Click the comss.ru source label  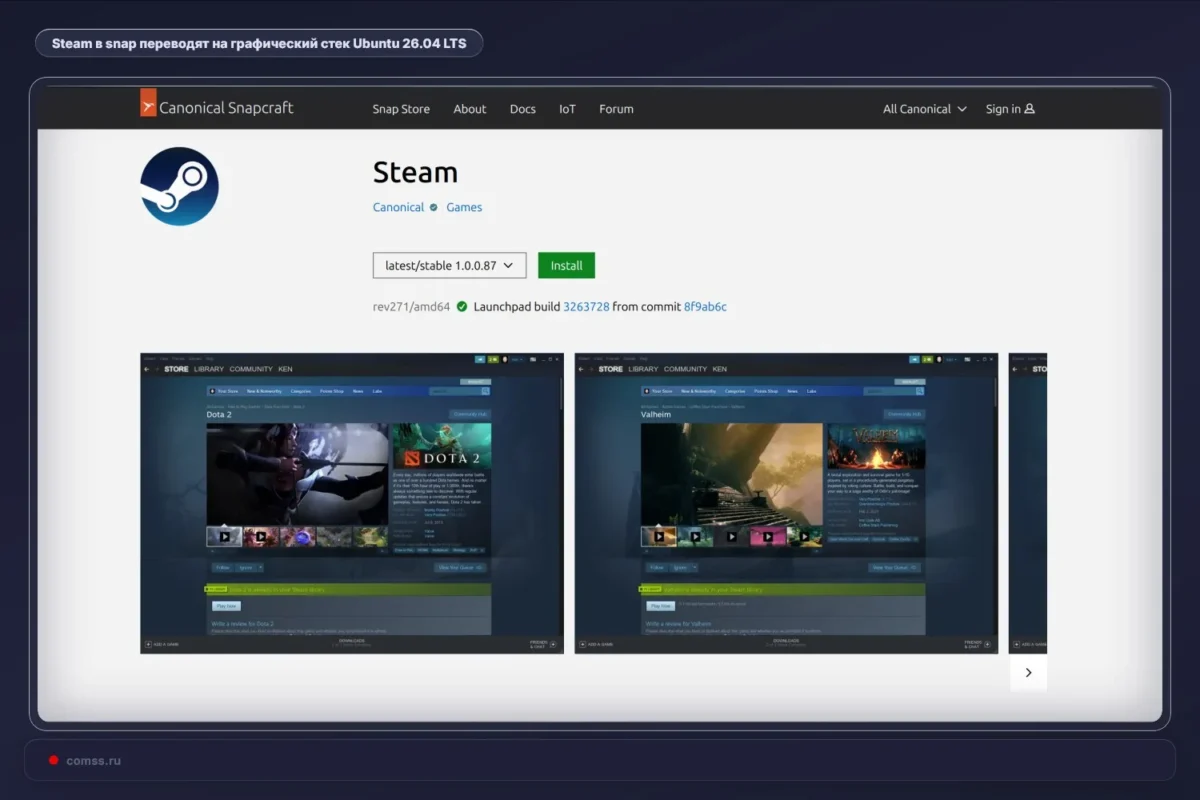tap(93, 760)
